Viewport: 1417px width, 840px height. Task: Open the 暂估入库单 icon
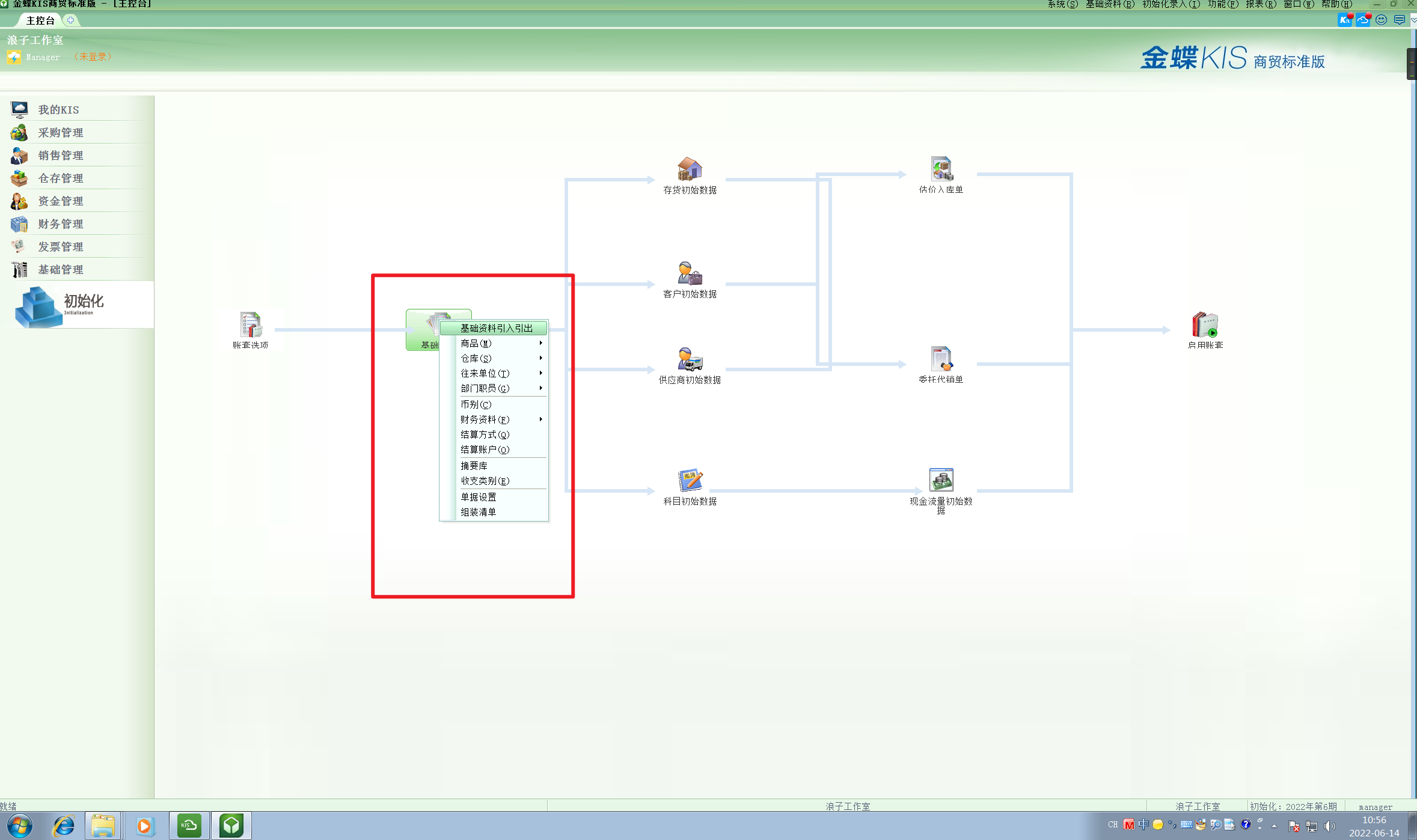(941, 169)
